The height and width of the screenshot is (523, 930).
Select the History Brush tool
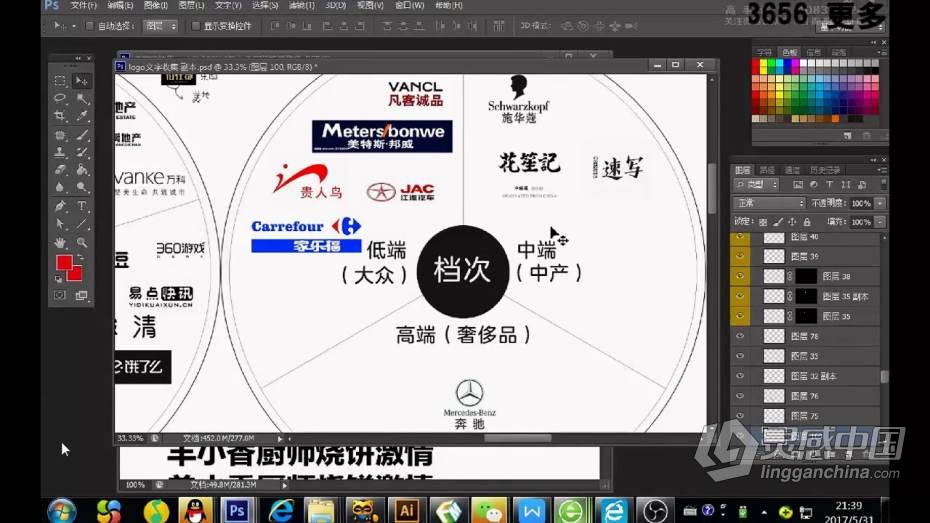82,152
